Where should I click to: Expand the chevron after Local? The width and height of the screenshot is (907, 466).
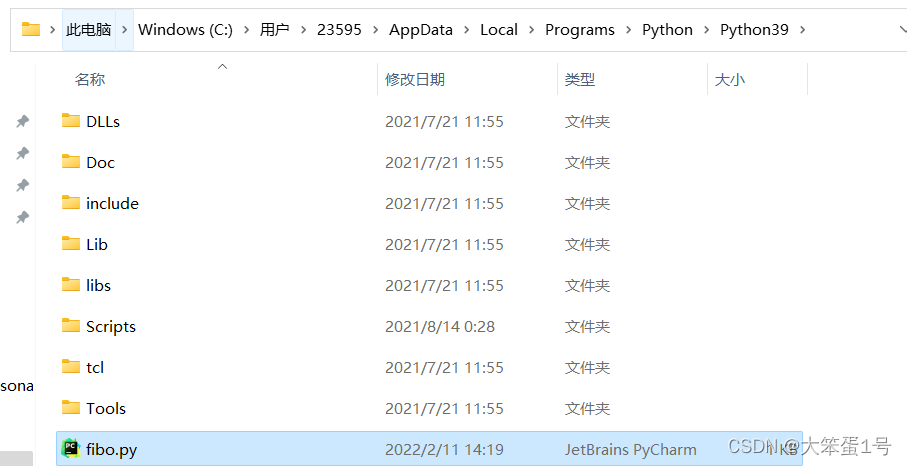(x=532, y=29)
